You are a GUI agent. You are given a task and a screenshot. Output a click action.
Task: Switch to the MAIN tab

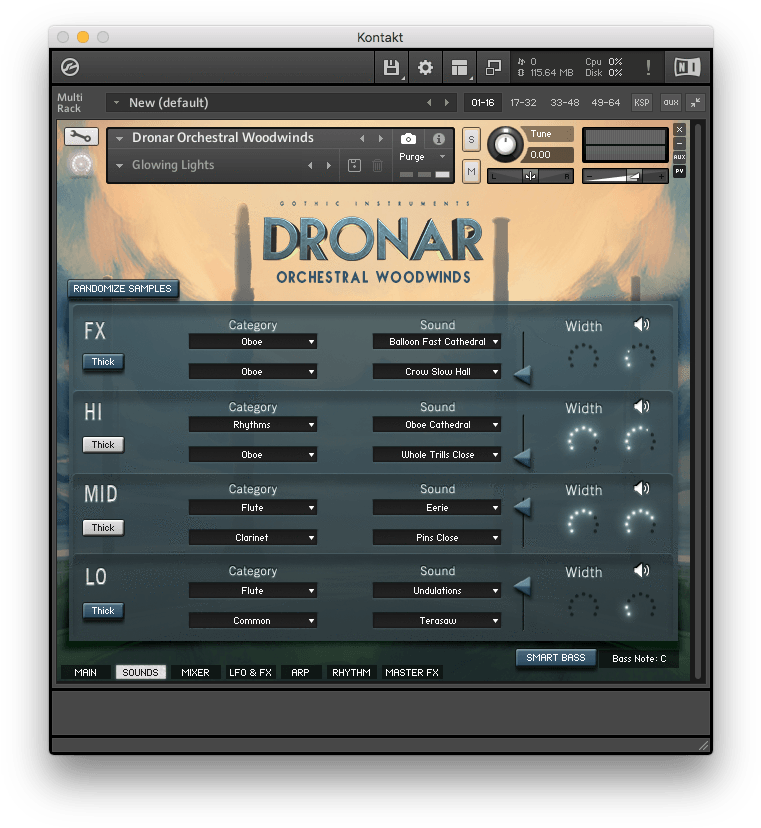point(86,672)
